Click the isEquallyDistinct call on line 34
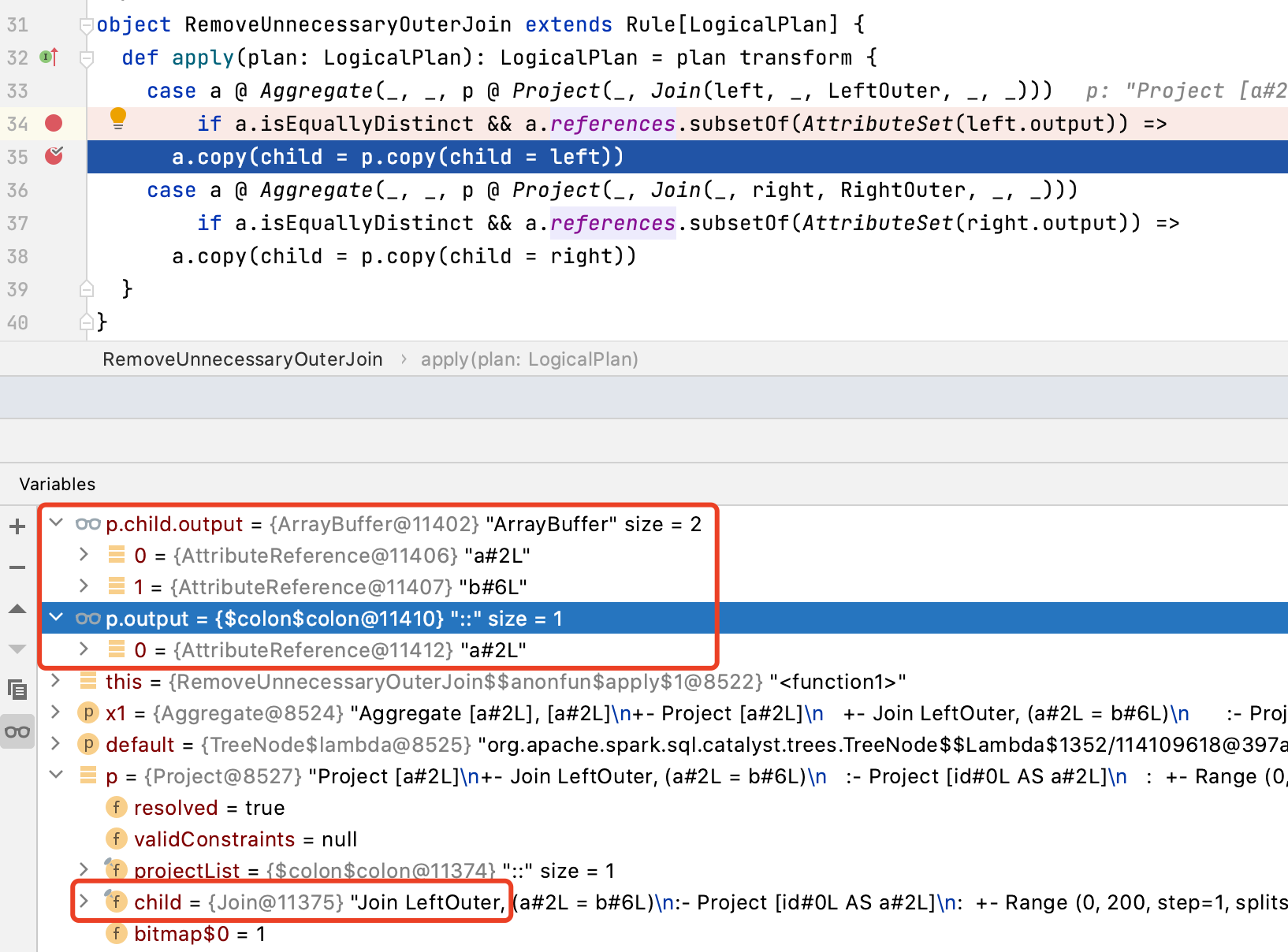The height and width of the screenshot is (952, 1288). coord(367,124)
